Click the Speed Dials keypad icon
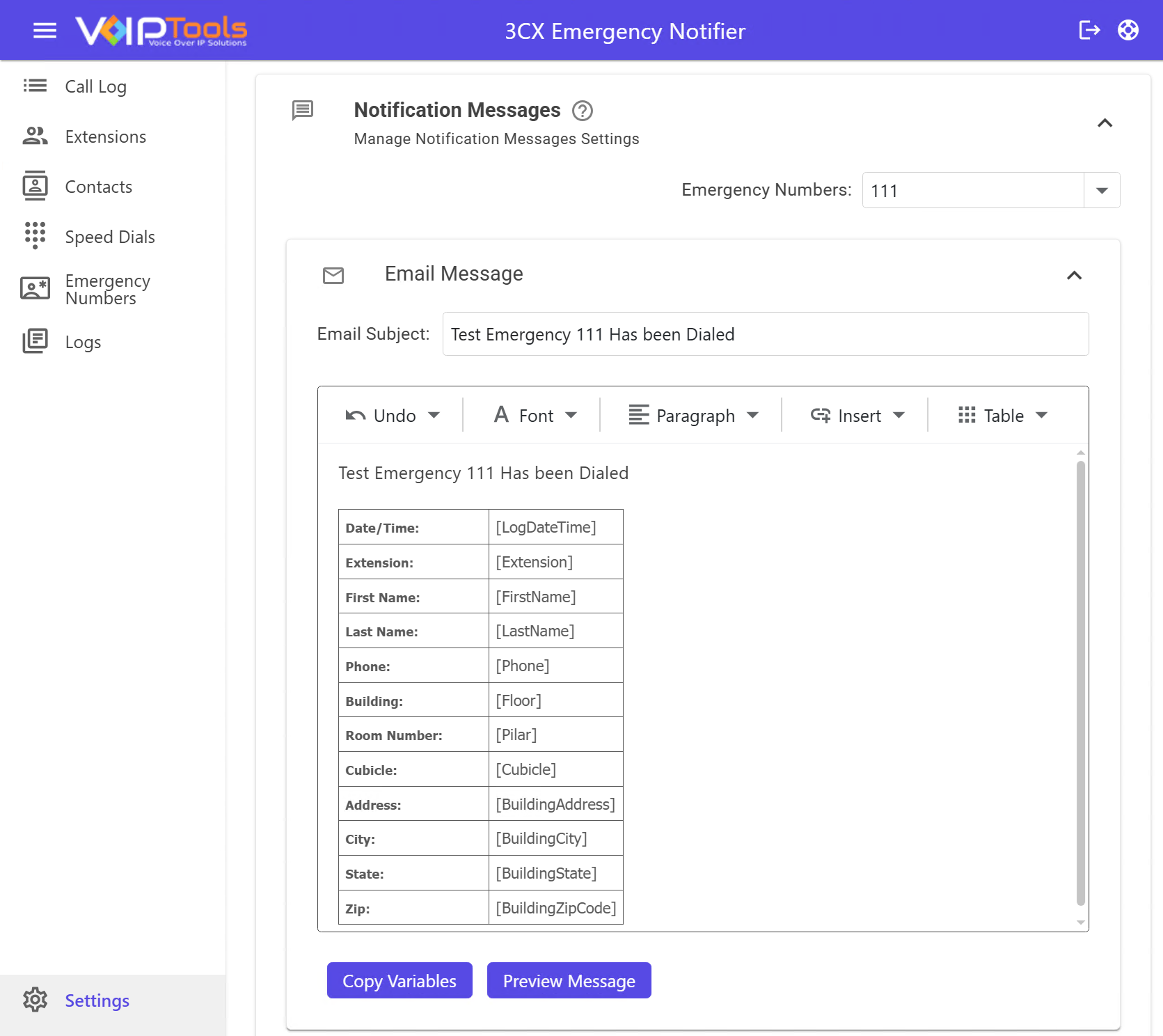Viewport: 1163px width, 1036px height. (35, 236)
